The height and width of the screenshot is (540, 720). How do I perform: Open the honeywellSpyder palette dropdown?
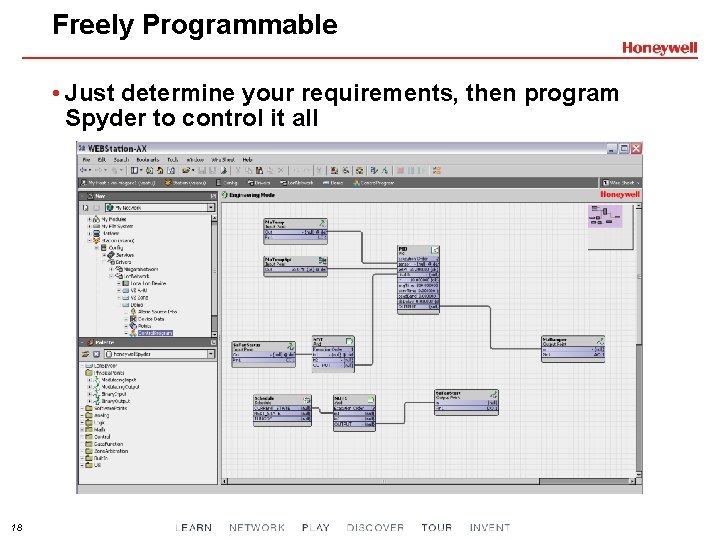click(210, 354)
